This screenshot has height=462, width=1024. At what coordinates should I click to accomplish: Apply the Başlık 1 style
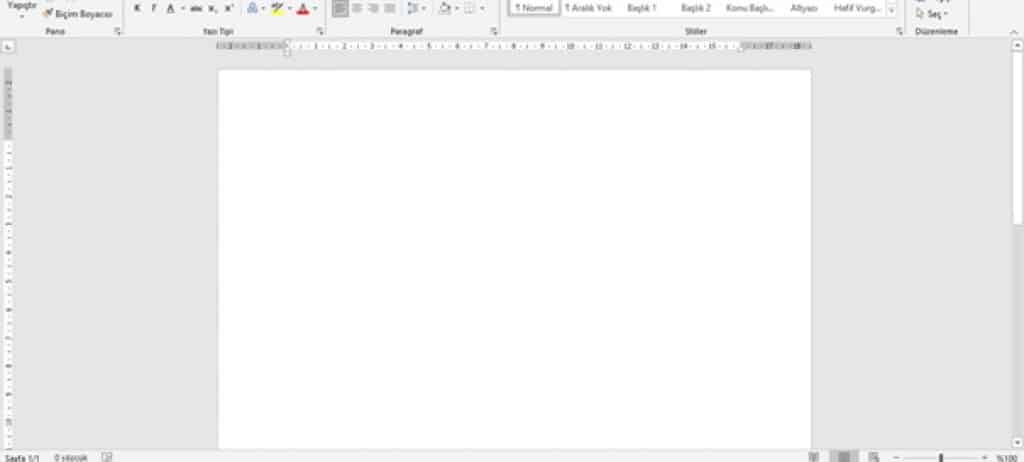pos(642,8)
